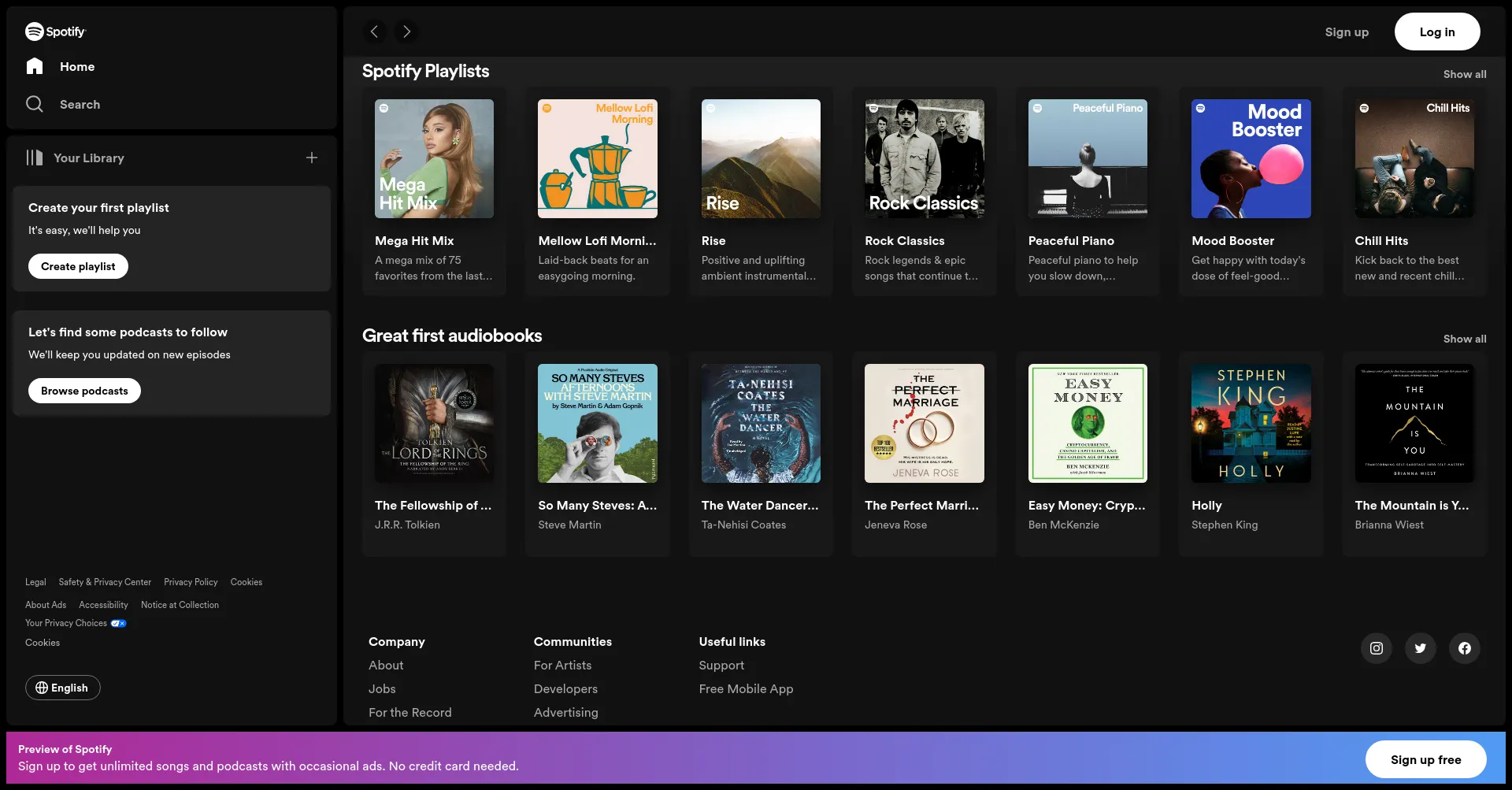1512x790 pixels.
Task: Click the Stephen King author text
Action: point(1225,525)
